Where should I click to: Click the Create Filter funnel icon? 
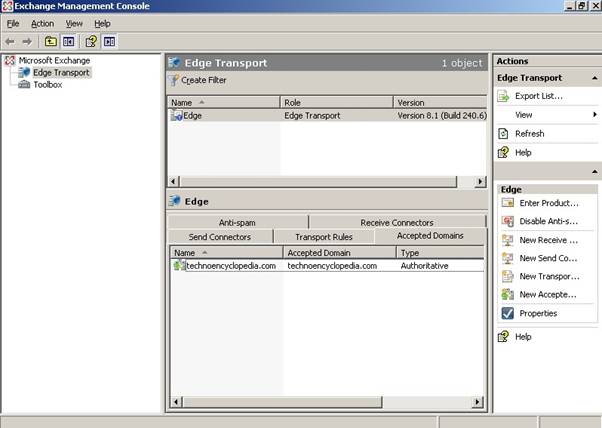click(x=174, y=80)
